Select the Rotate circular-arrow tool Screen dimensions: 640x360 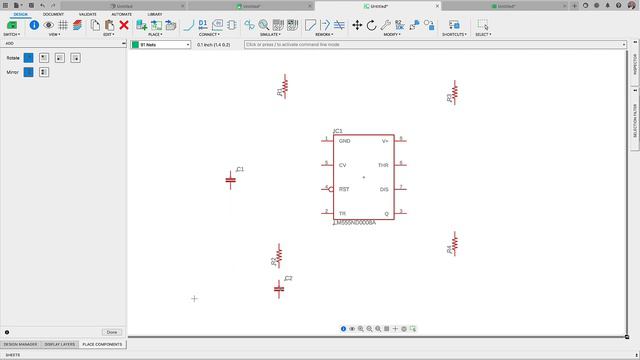click(x=371, y=25)
